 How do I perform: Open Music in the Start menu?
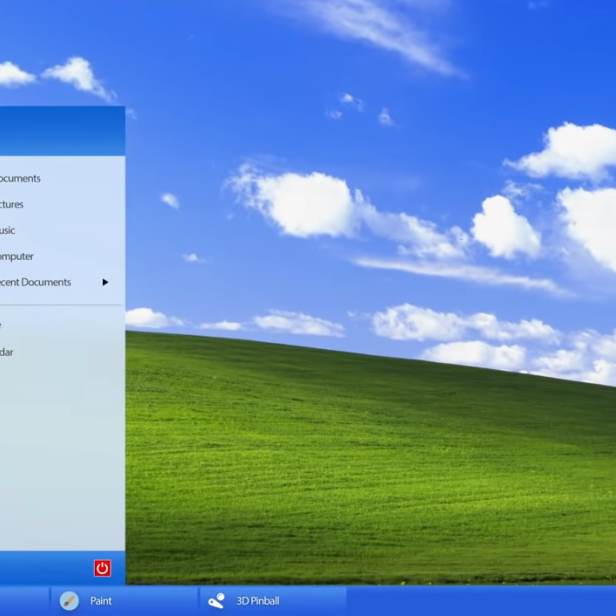point(7,230)
